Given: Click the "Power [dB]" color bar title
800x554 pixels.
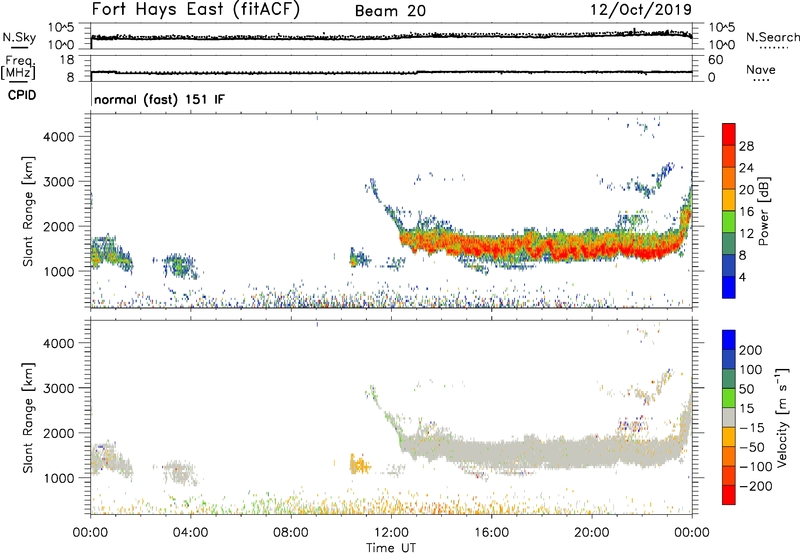Looking at the screenshot, I should point(763,211).
